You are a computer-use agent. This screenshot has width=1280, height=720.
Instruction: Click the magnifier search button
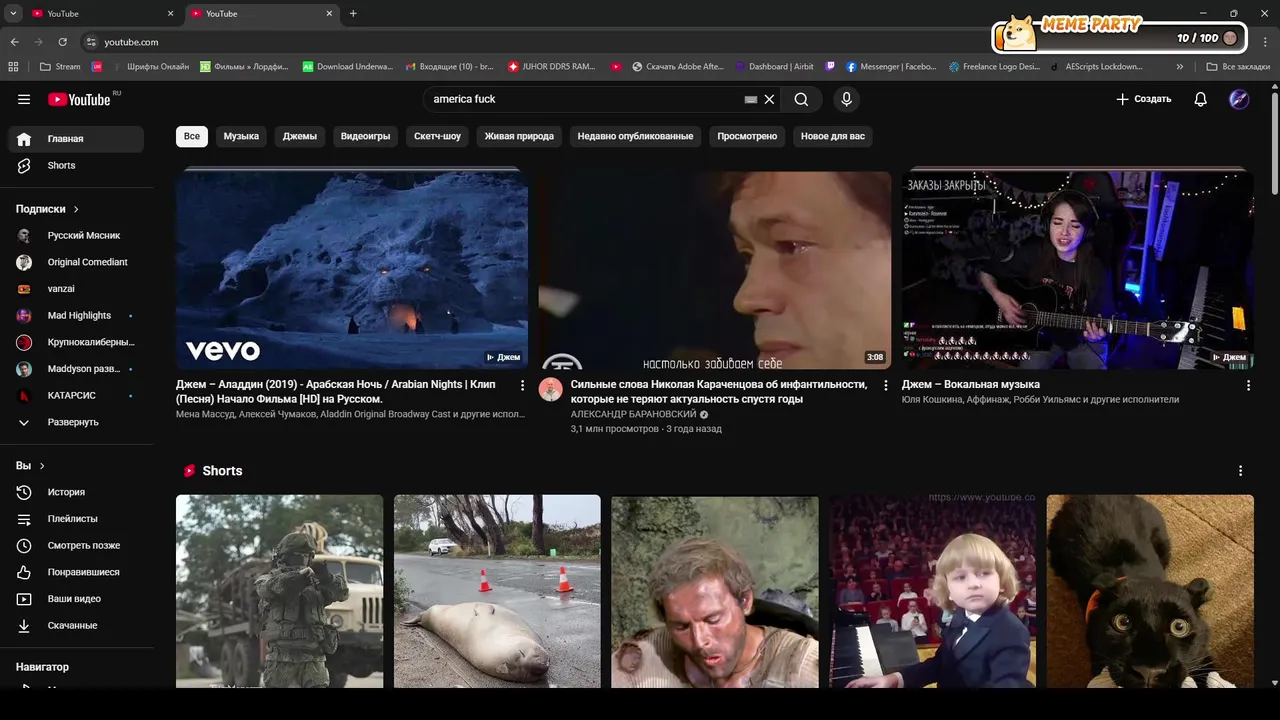click(801, 99)
